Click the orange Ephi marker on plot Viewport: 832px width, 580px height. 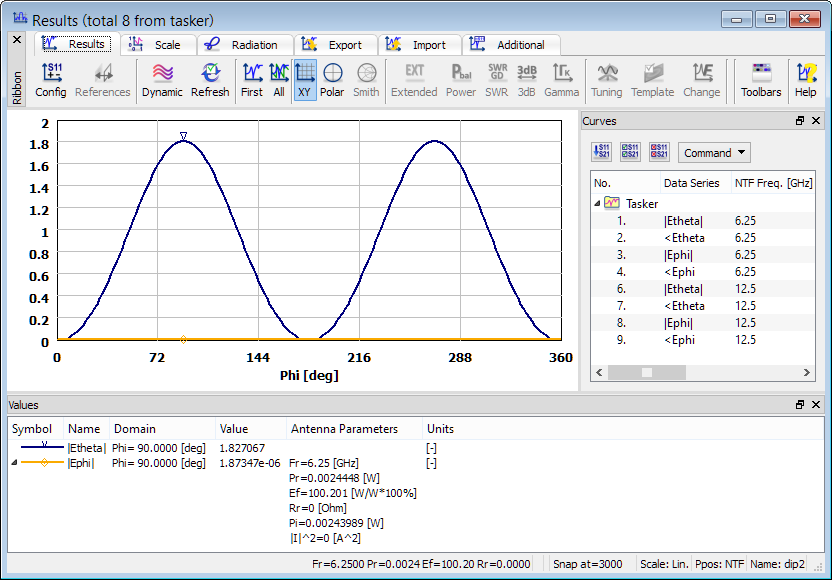[183, 339]
